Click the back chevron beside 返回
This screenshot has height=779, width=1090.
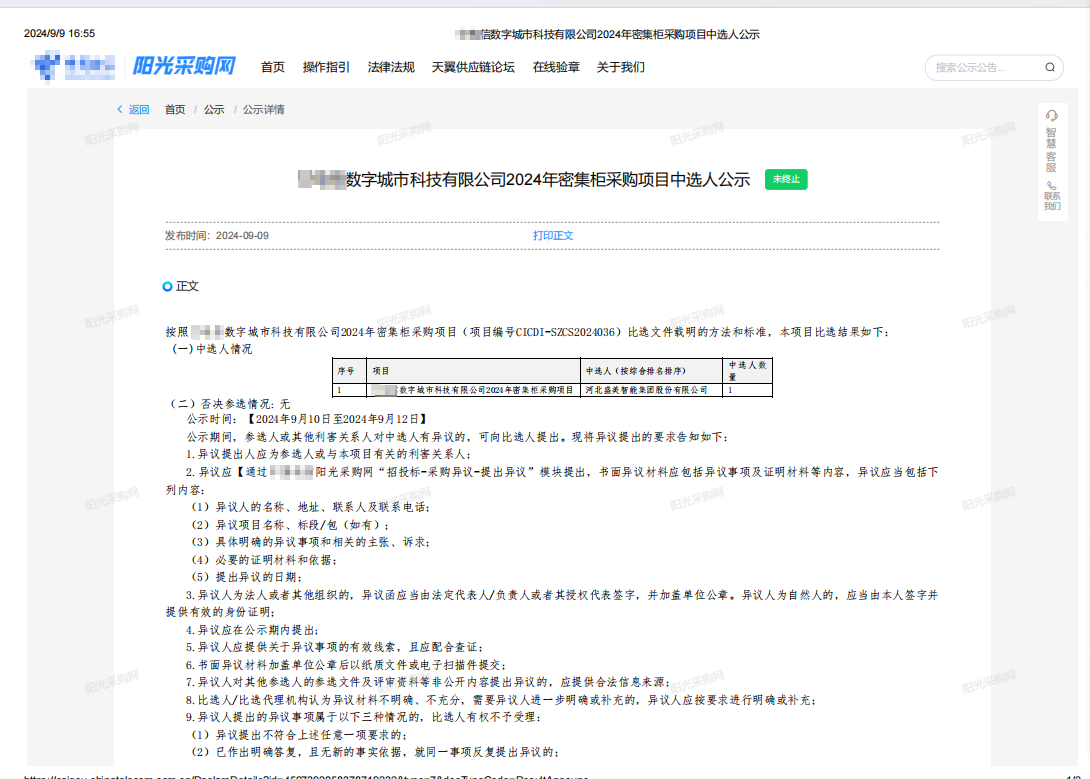[120, 109]
